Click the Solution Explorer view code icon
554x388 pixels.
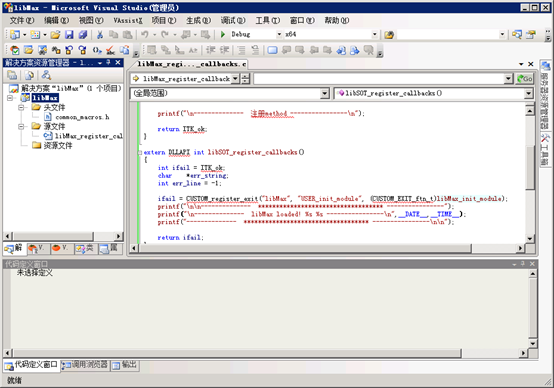click(x=46, y=75)
